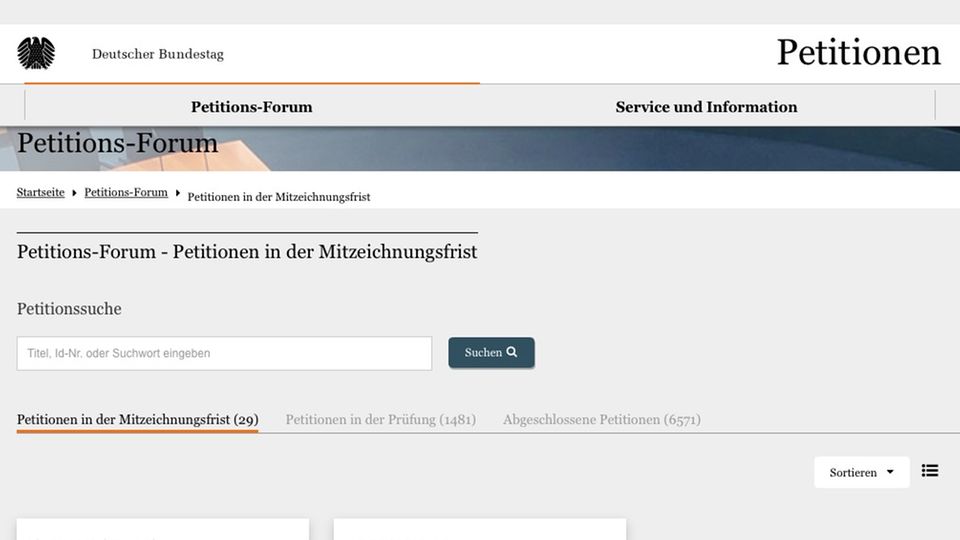Click the Deutscher Bundestag header text
The width and height of the screenshot is (960, 540).
coord(158,54)
